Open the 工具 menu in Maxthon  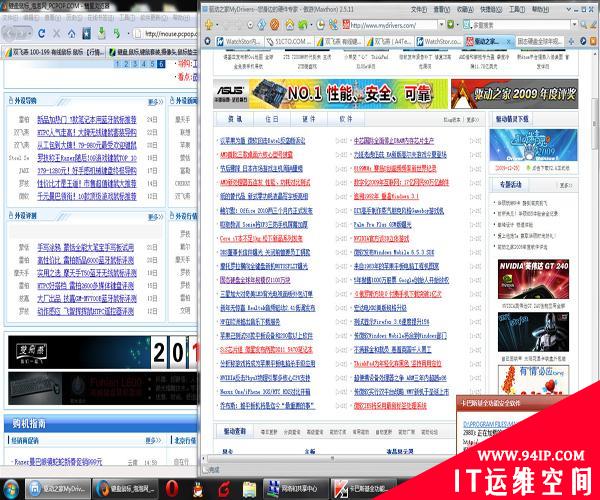pos(517,9)
